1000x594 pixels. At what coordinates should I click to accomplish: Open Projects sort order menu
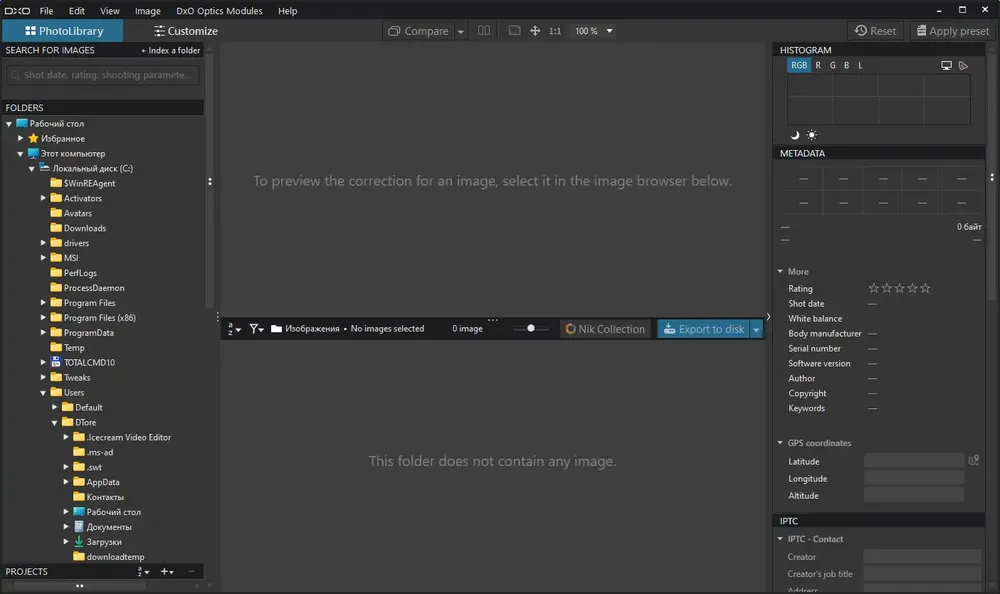(143, 572)
